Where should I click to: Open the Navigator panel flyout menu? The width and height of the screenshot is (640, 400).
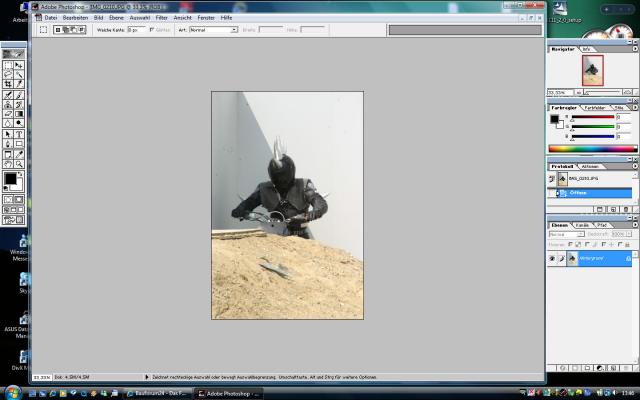click(635, 49)
